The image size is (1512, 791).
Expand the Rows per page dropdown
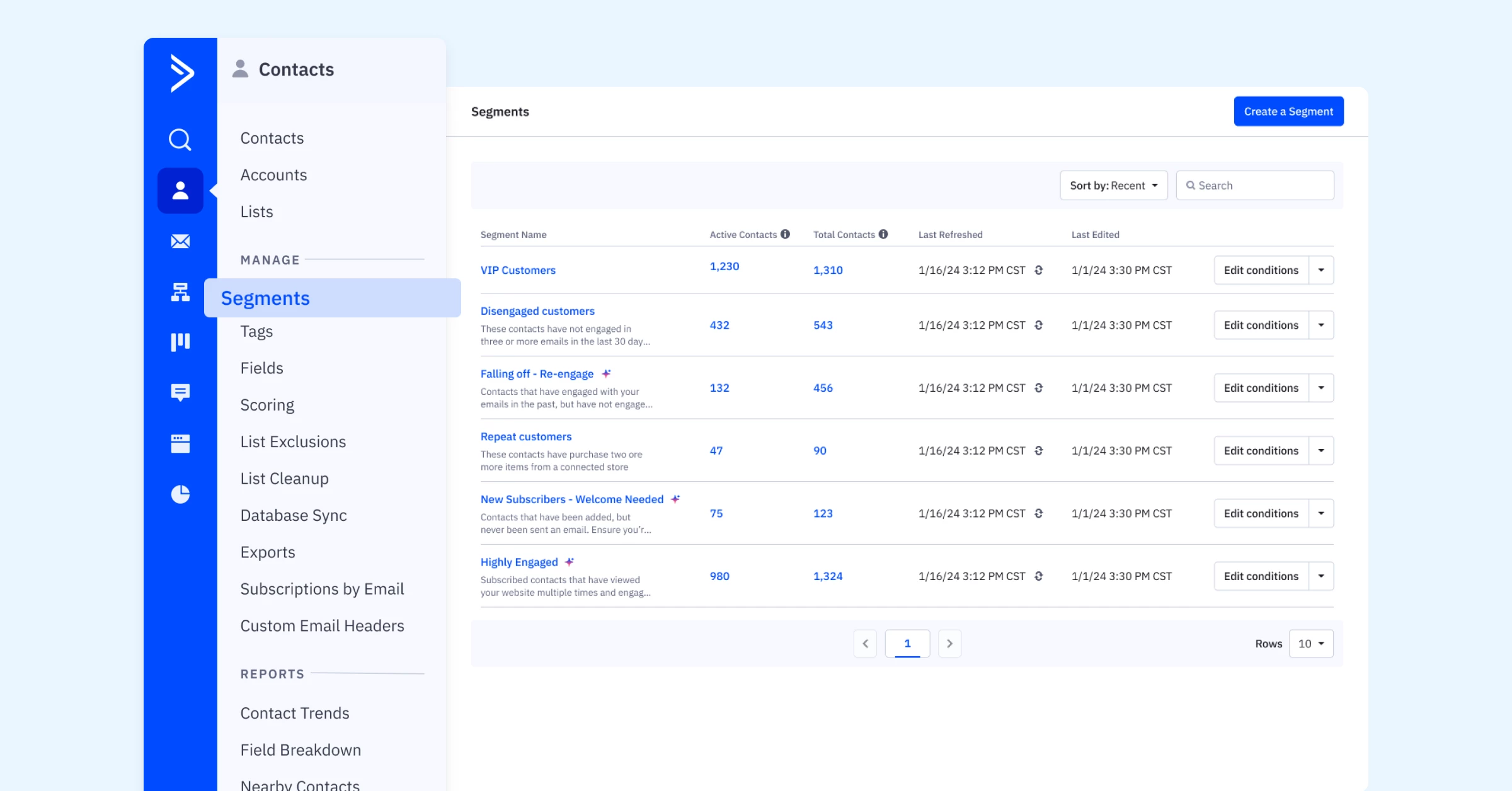tap(1311, 644)
